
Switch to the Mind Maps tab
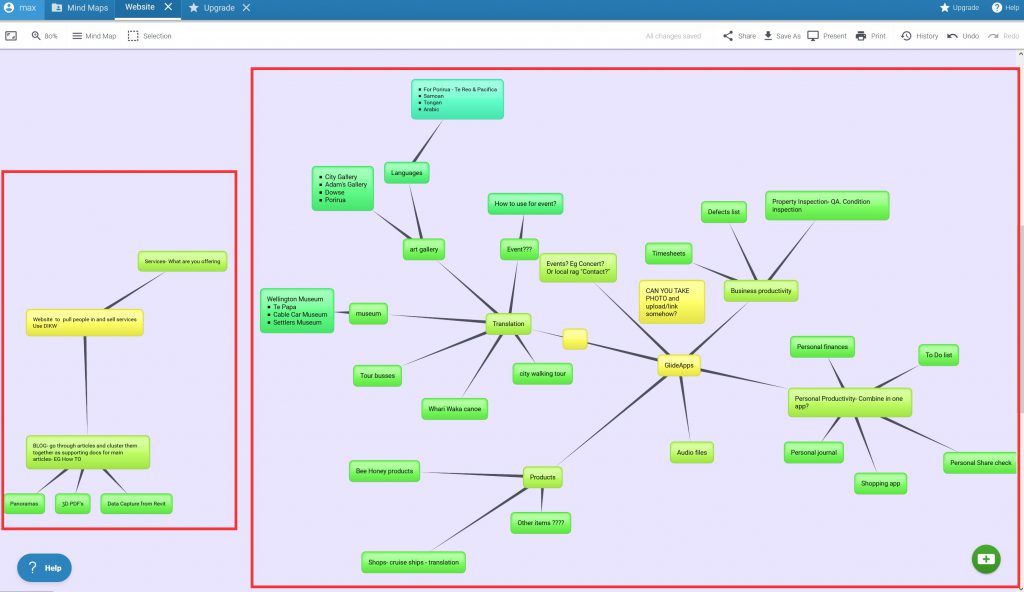[x=81, y=8]
